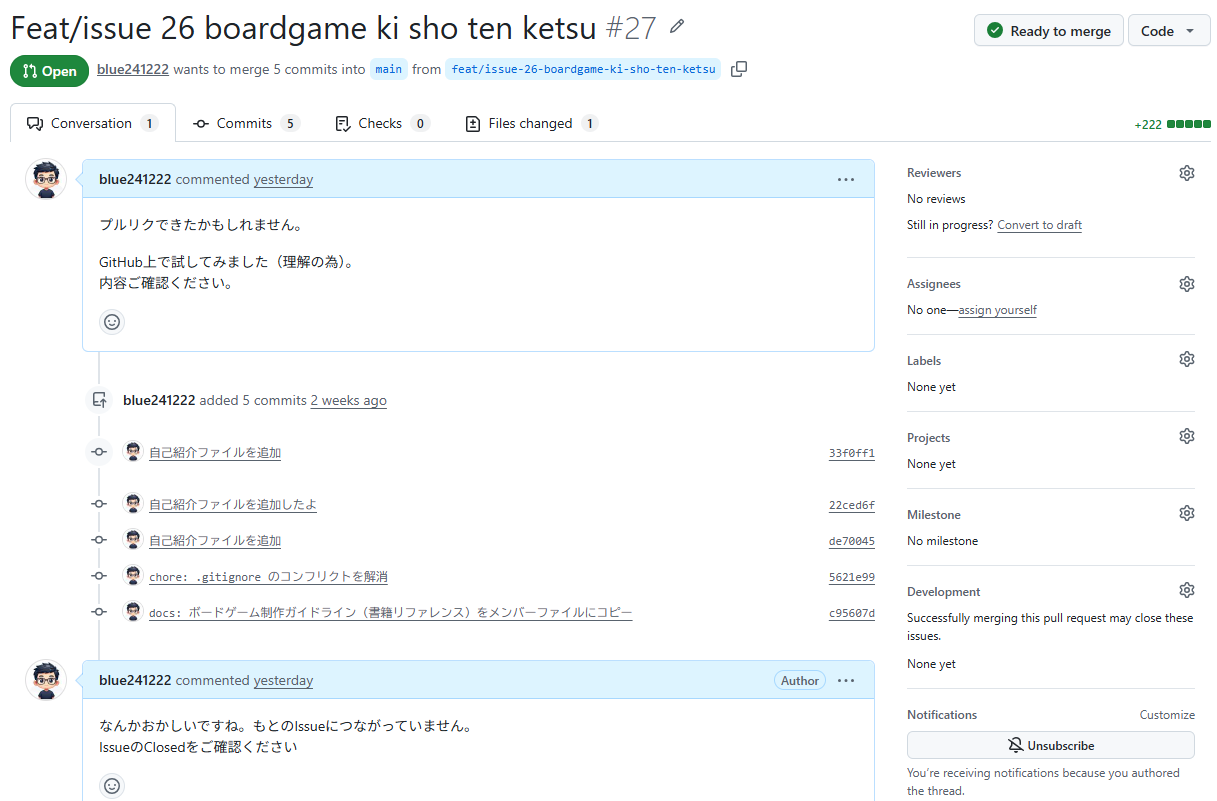
Task: Click the Unsubscribe notifications button
Action: click(x=1050, y=746)
